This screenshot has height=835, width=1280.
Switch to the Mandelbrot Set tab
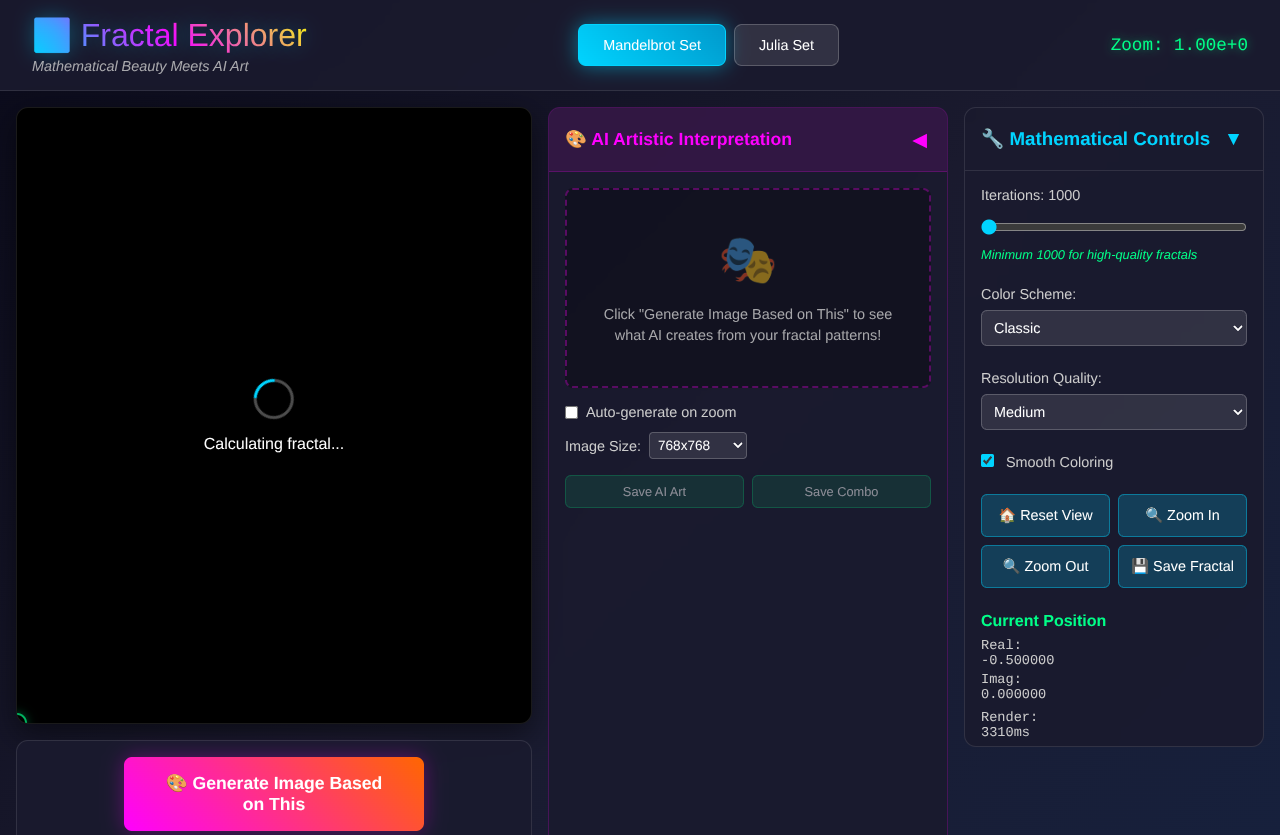[x=651, y=44]
